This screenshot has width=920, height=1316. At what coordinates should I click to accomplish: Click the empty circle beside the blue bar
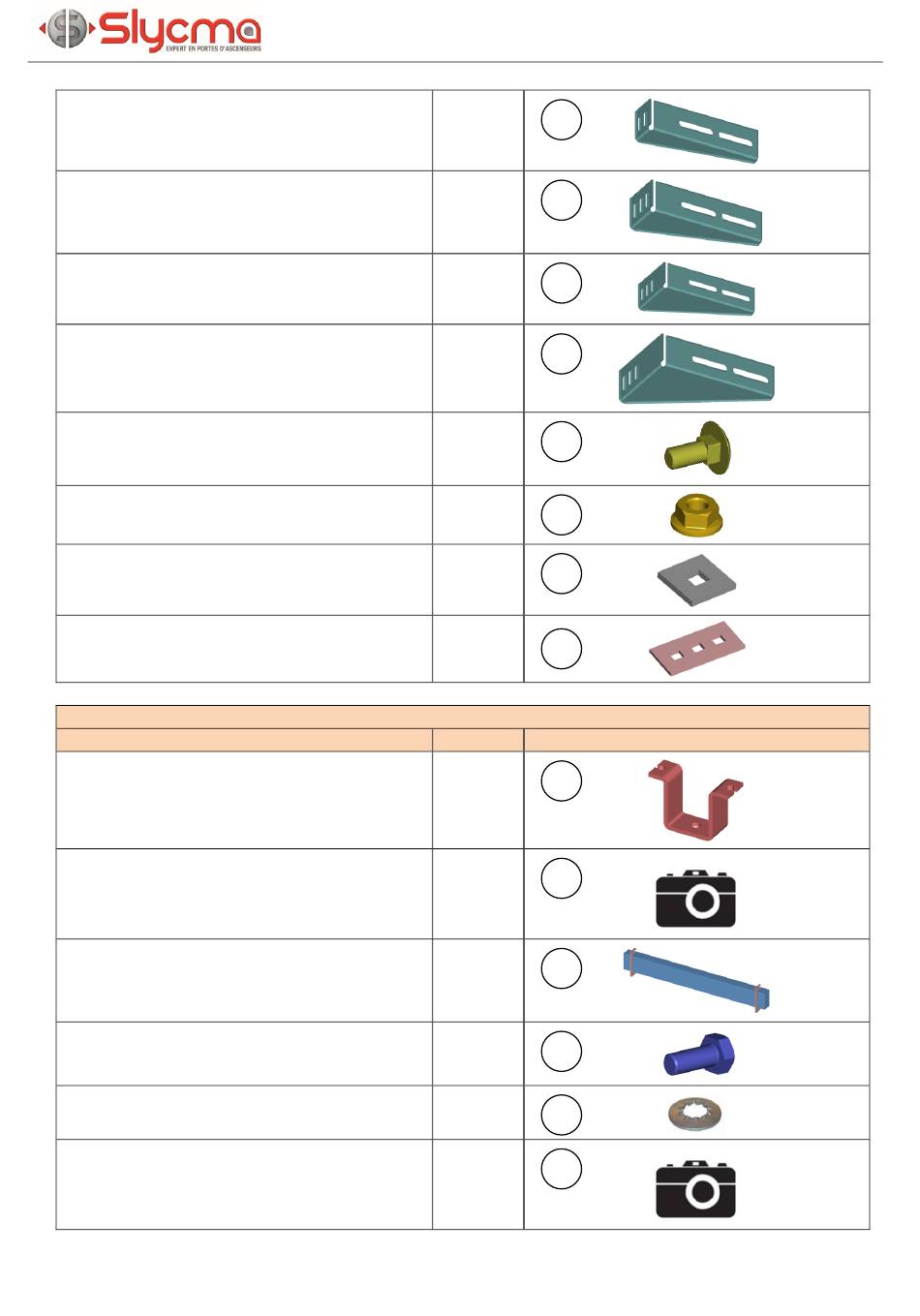coord(562,968)
